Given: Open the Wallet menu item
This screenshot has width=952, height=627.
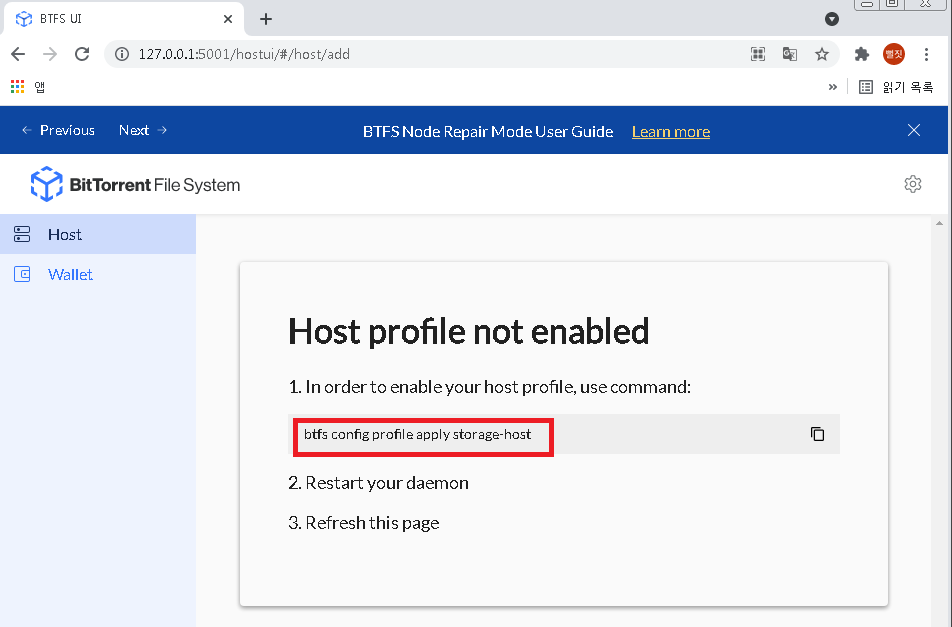Looking at the screenshot, I should coord(98,274).
